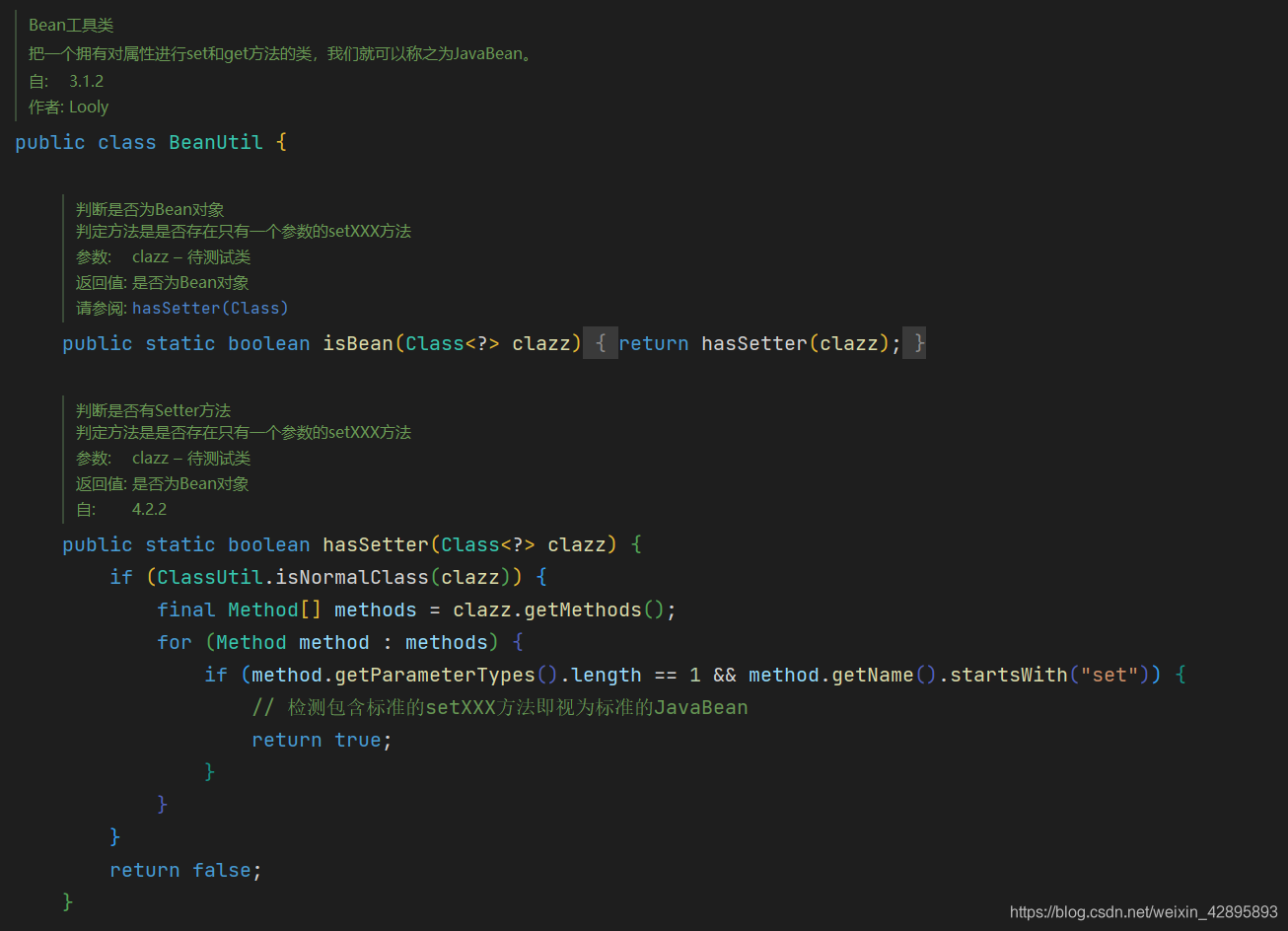
Task: Click the 'return false;' statement
Action: 186,870
